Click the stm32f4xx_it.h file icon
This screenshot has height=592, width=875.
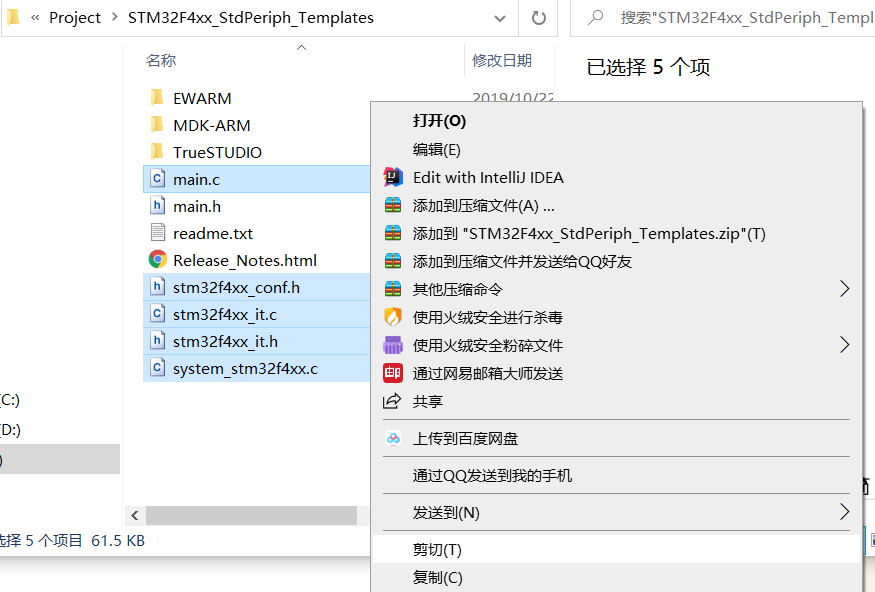click(x=157, y=340)
